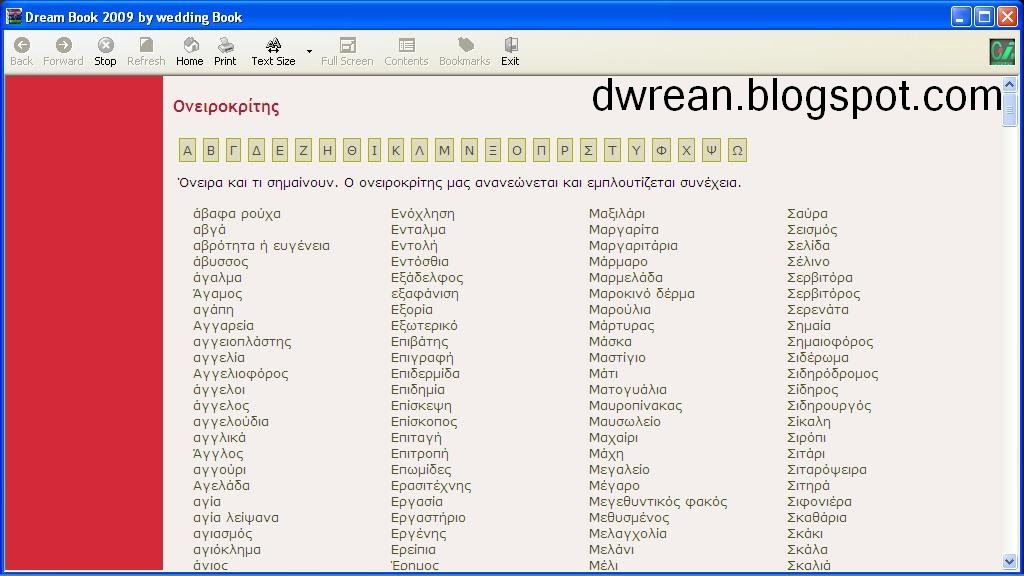
Task: Go forward with the Forward arrow icon
Action: 62,47
